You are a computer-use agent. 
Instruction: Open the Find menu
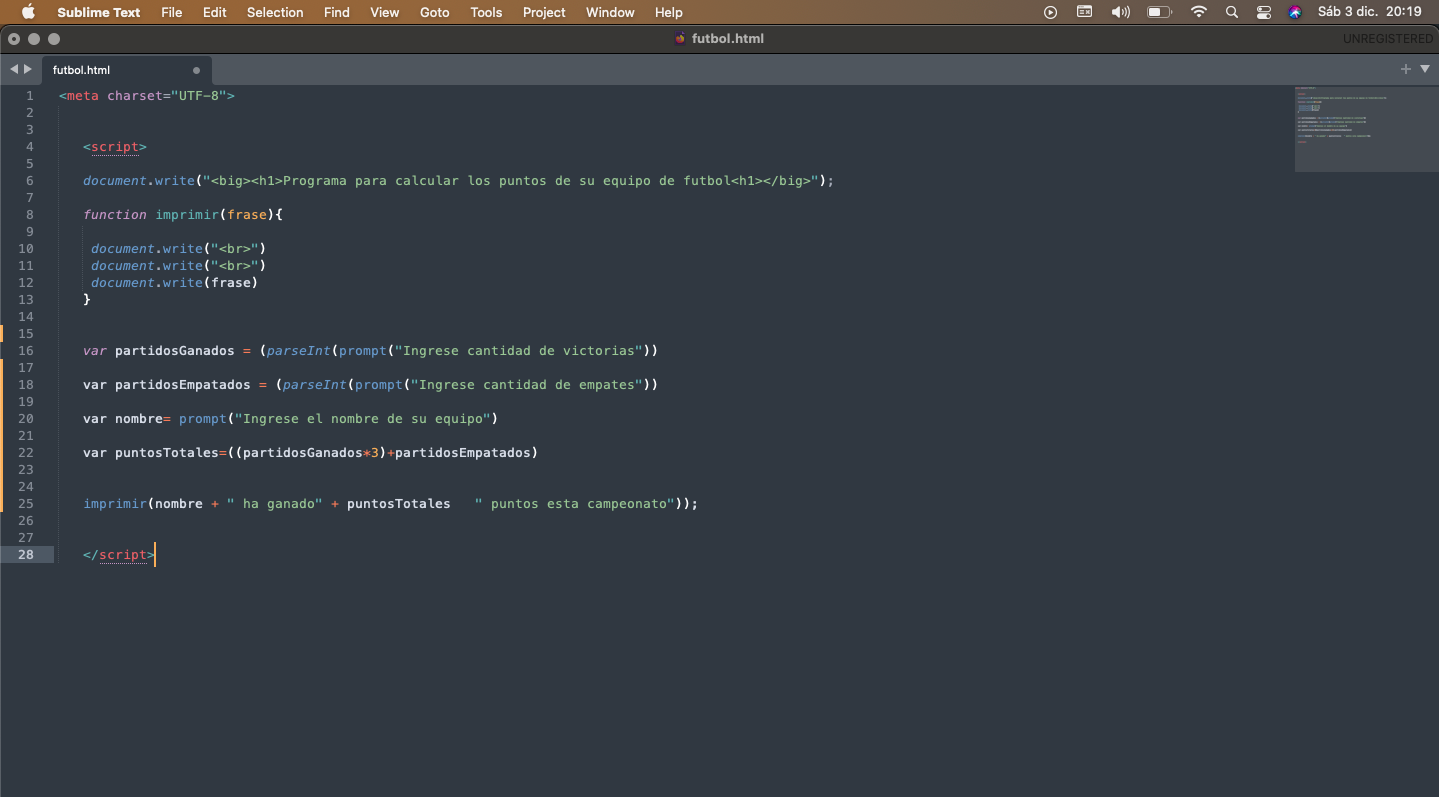(337, 12)
